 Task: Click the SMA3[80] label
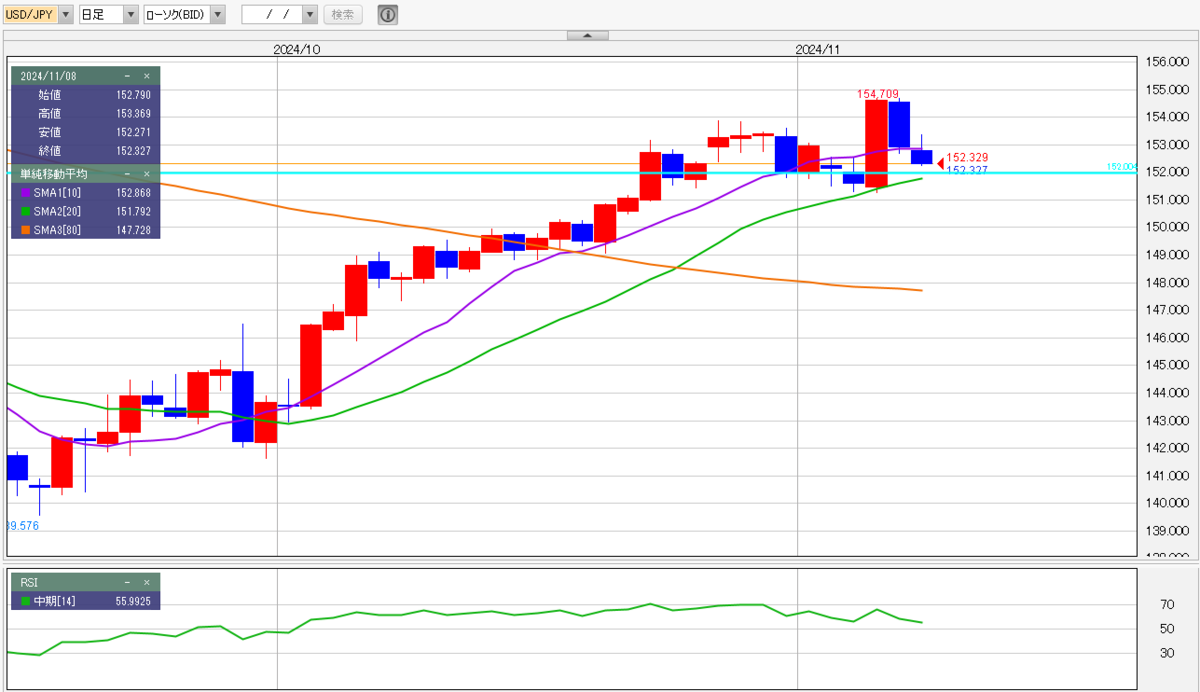point(56,230)
